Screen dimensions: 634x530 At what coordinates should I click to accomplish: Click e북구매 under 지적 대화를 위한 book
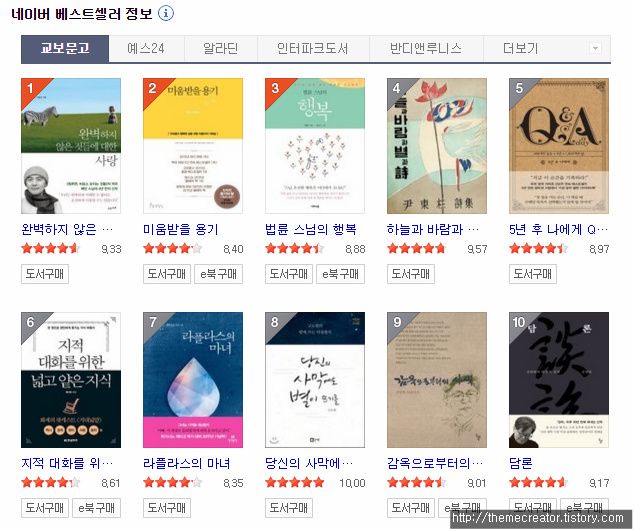point(97,508)
